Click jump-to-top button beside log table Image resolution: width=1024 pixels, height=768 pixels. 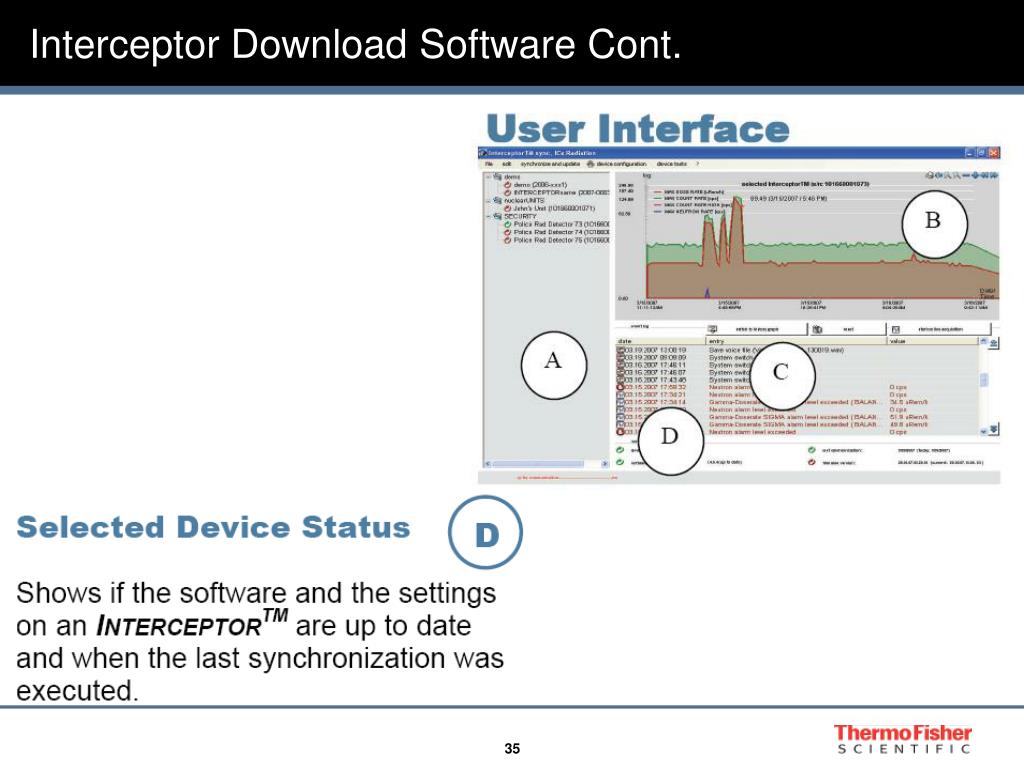994,344
